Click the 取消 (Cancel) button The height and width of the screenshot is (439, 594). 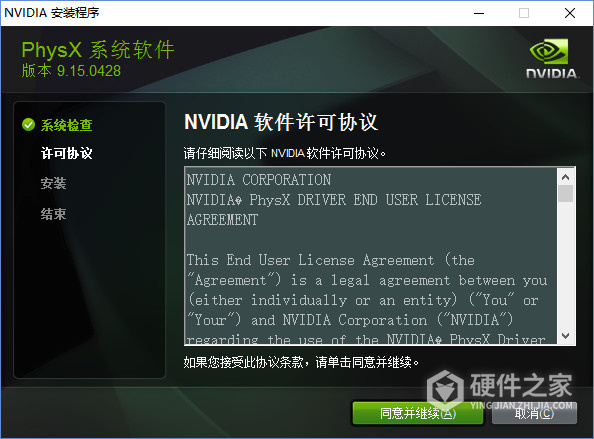[x=534, y=413]
